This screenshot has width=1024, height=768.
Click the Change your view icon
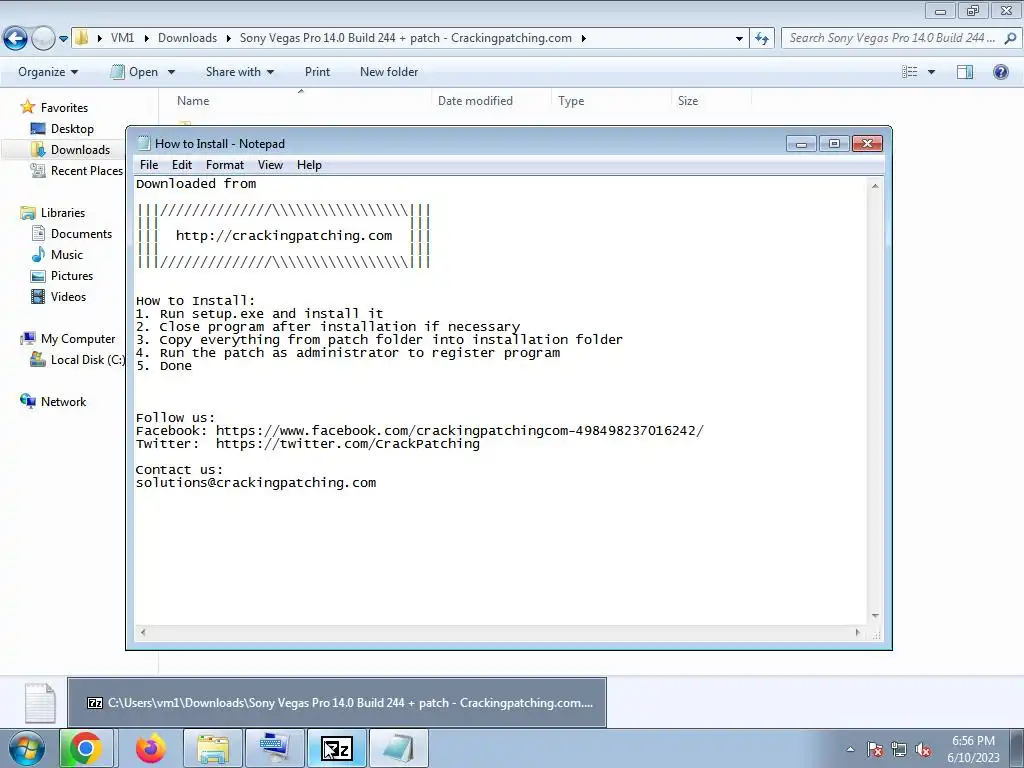click(910, 72)
